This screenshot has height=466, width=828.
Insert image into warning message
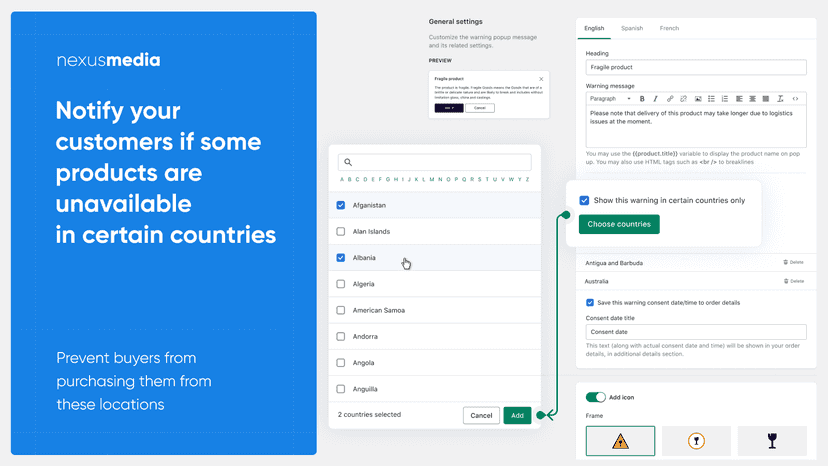(698, 99)
